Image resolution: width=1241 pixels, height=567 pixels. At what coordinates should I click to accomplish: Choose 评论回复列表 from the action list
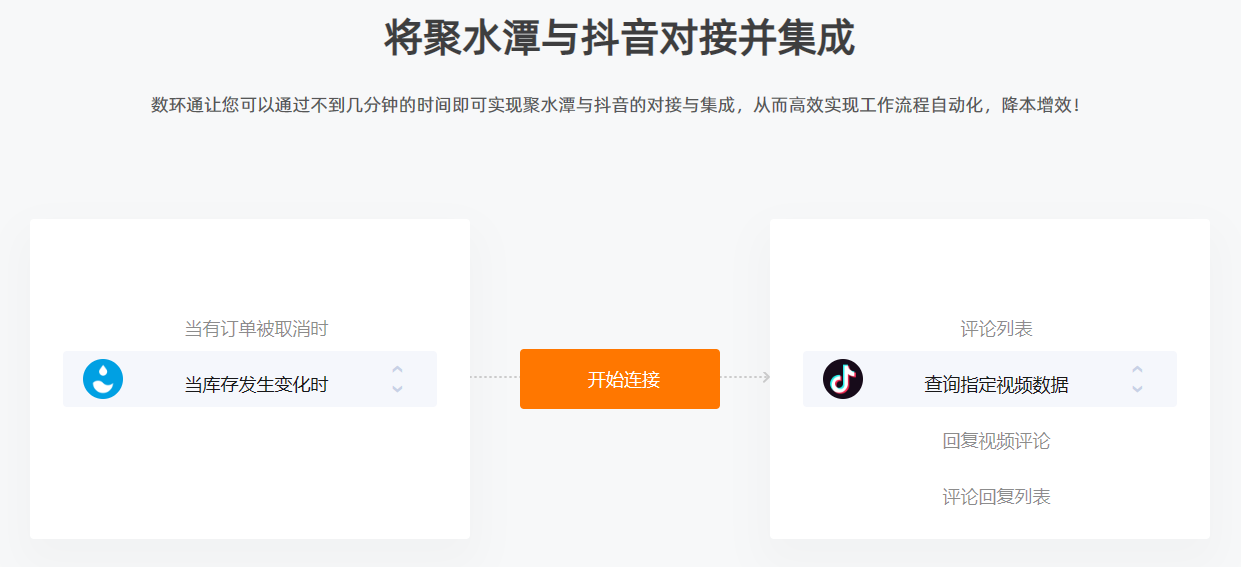click(996, 497)
